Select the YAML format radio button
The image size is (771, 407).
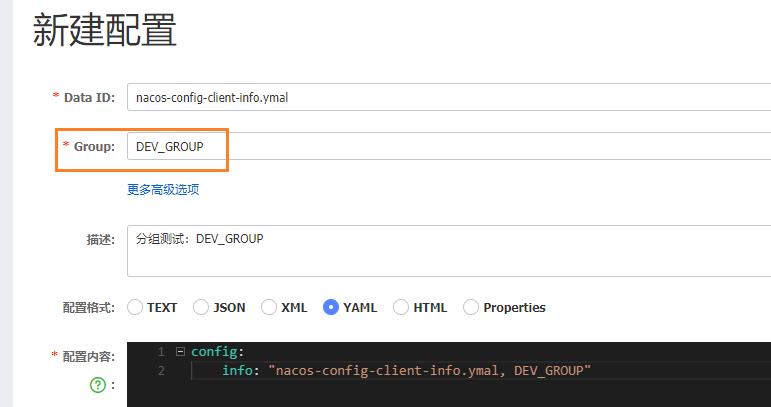click(330, 307)
